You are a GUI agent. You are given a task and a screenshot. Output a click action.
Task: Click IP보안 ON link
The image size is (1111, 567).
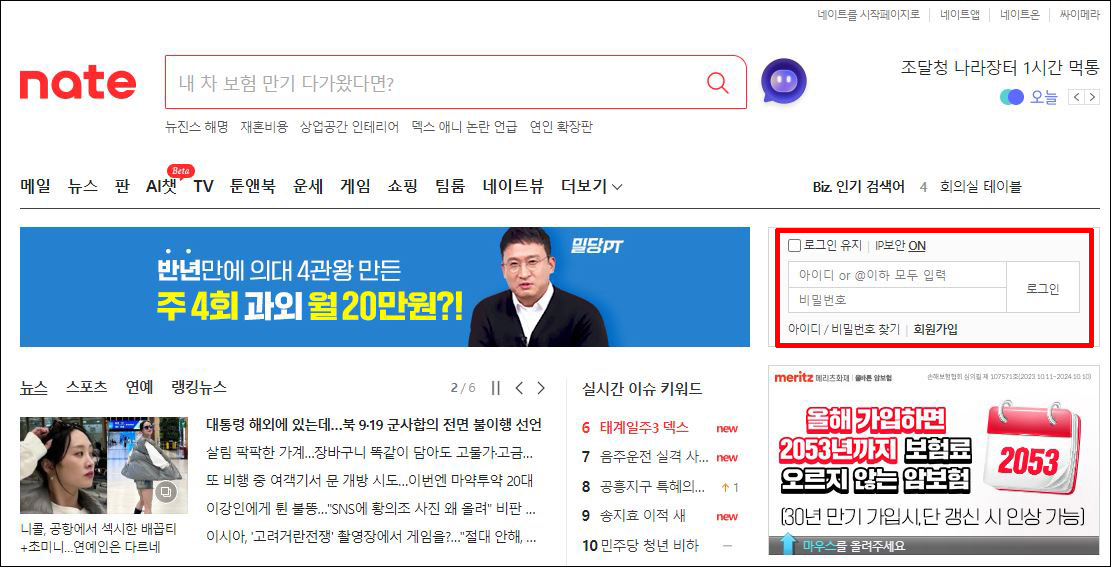pos(900,245)
